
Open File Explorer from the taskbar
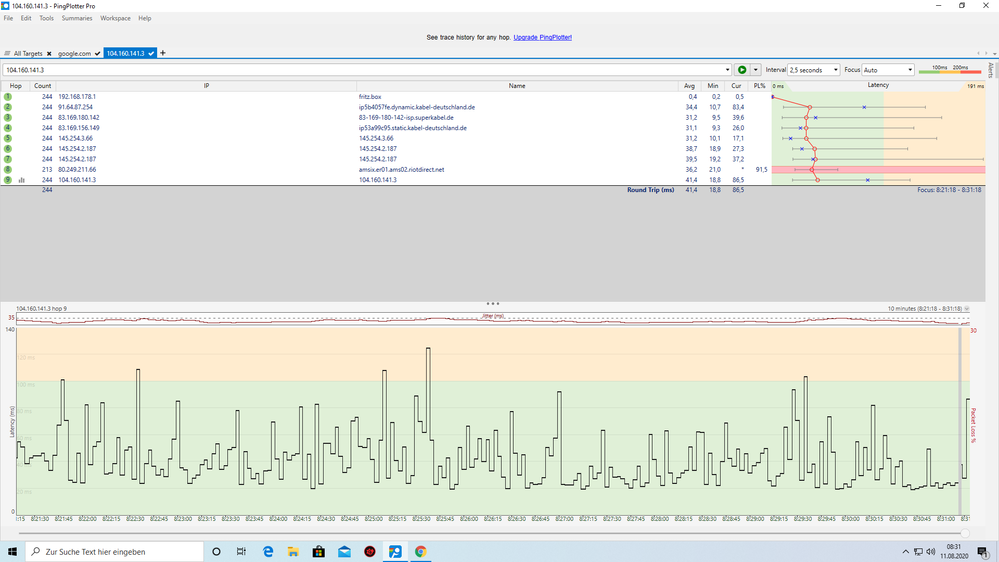[x=293, y=552]
